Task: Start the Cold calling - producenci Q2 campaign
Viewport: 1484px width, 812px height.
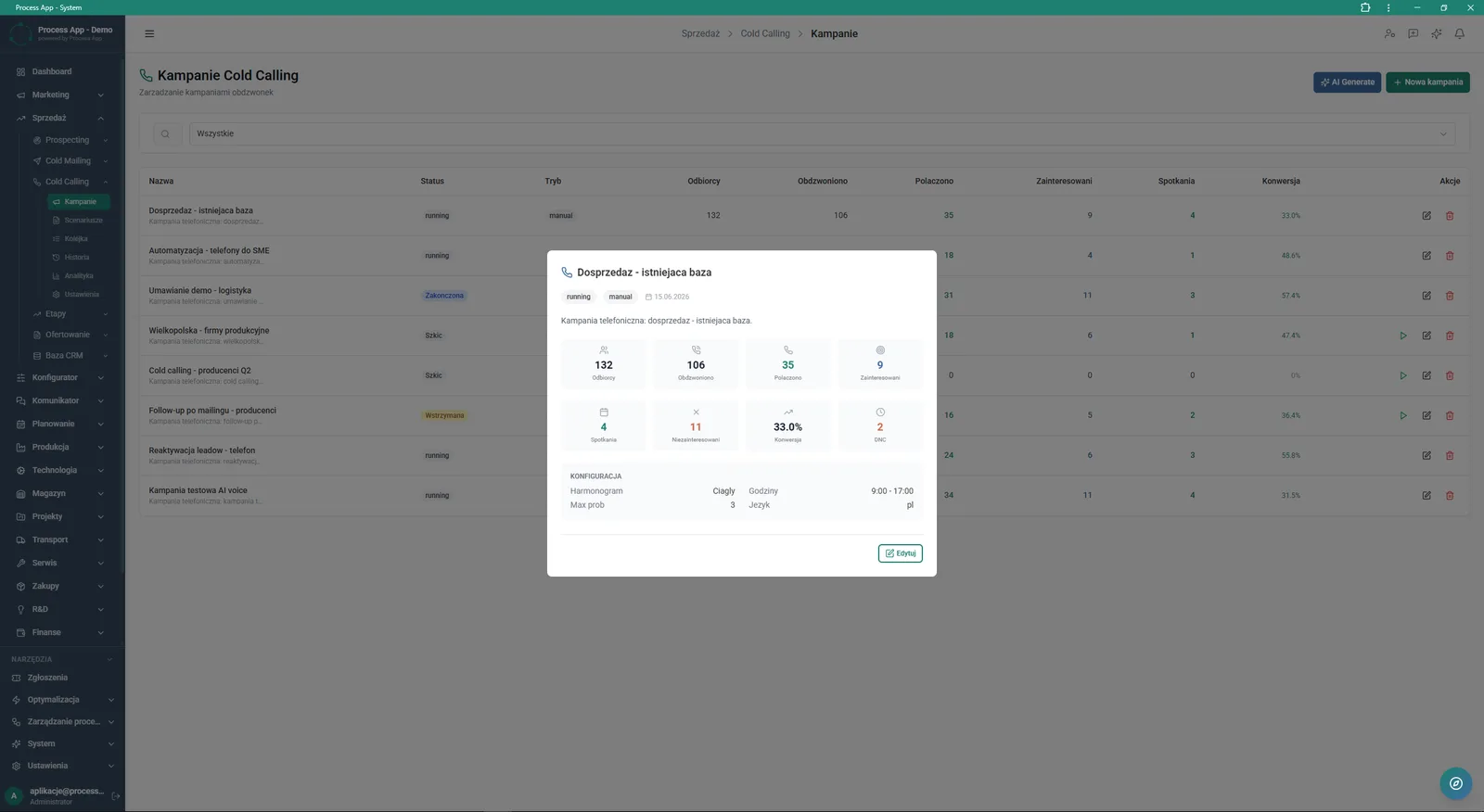Action: [1403, 375]
